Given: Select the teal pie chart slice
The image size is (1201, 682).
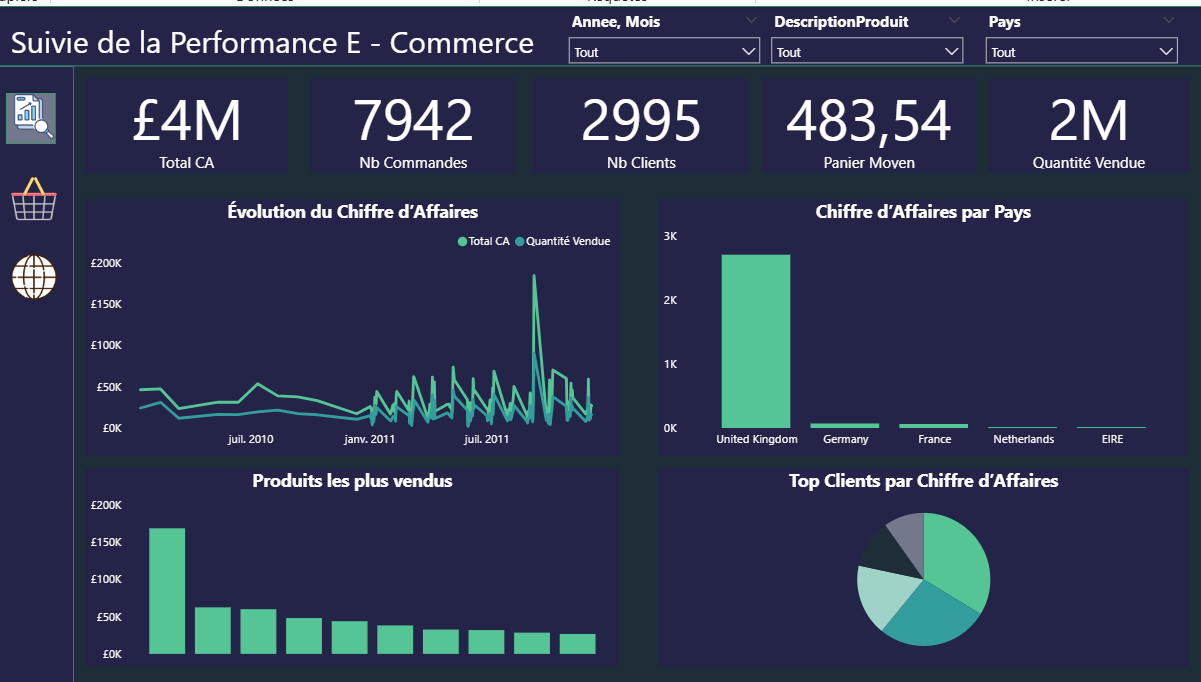Looking at the screenshot, I should point(930,615).
